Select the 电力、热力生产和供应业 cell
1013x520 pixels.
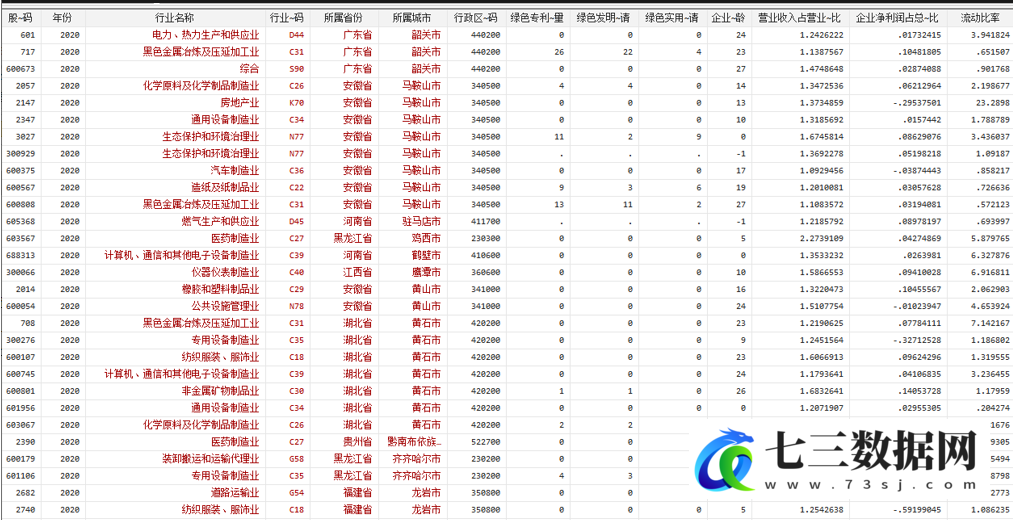(x=205, y=34)
